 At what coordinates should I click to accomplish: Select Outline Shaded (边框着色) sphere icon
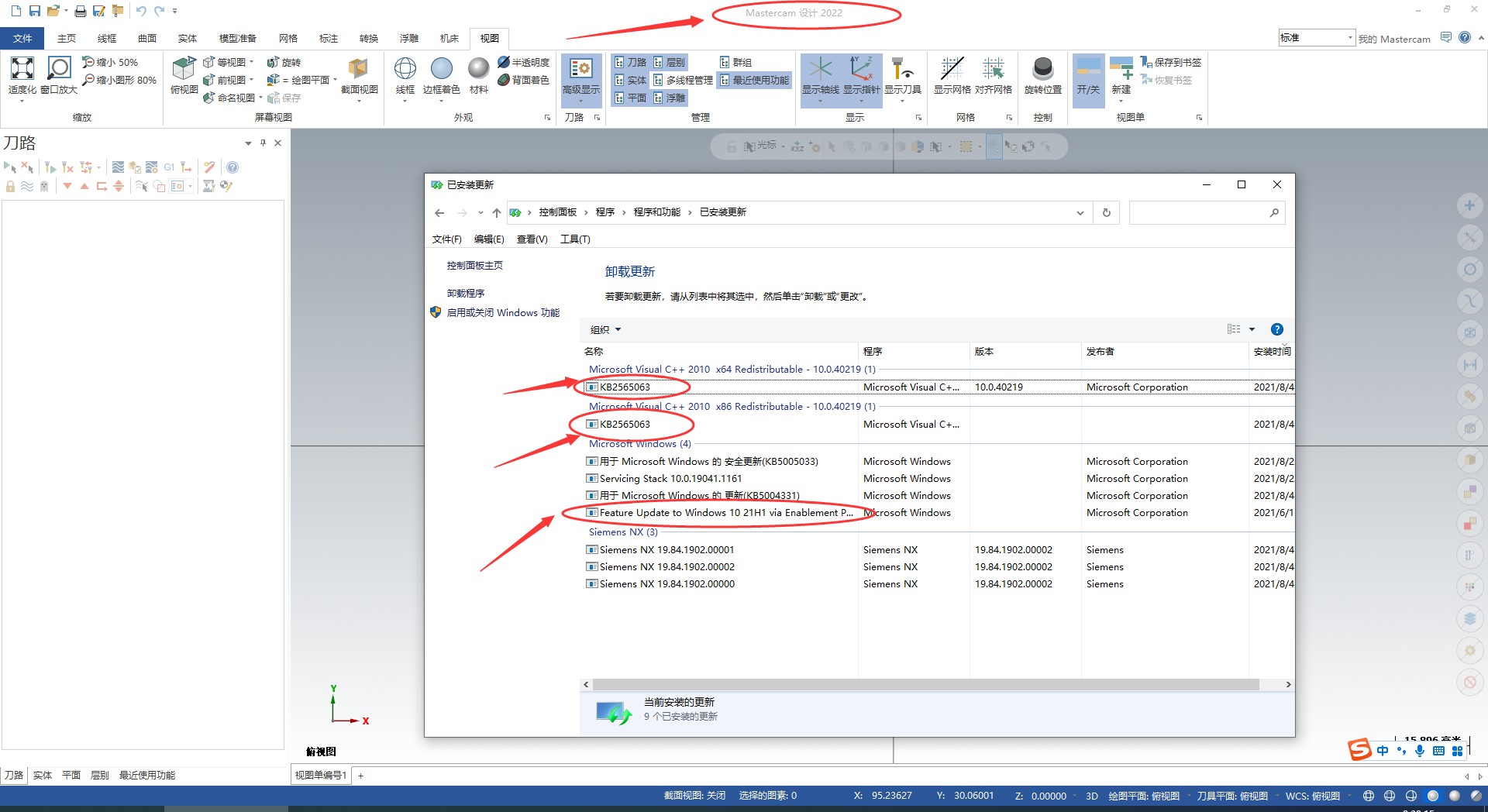pyautogui.click(x=441, y=69)
